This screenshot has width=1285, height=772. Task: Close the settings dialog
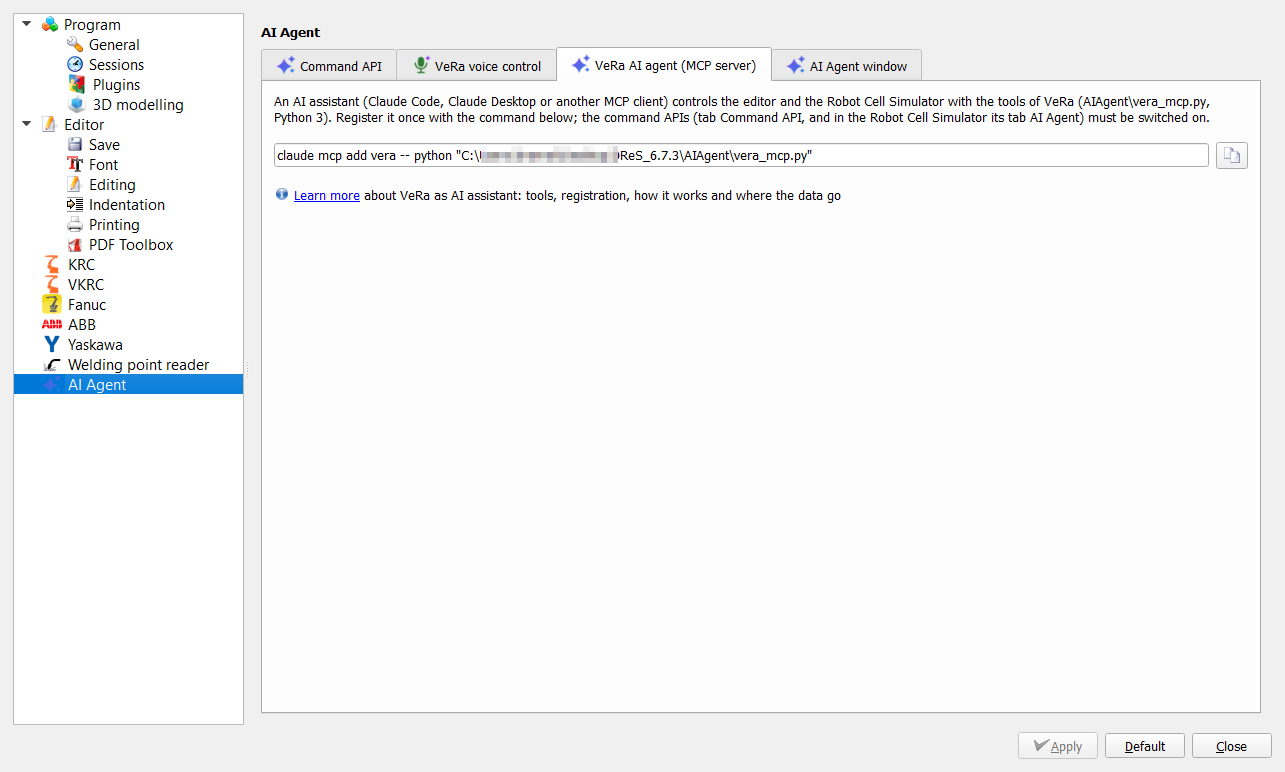point(1232,746)
